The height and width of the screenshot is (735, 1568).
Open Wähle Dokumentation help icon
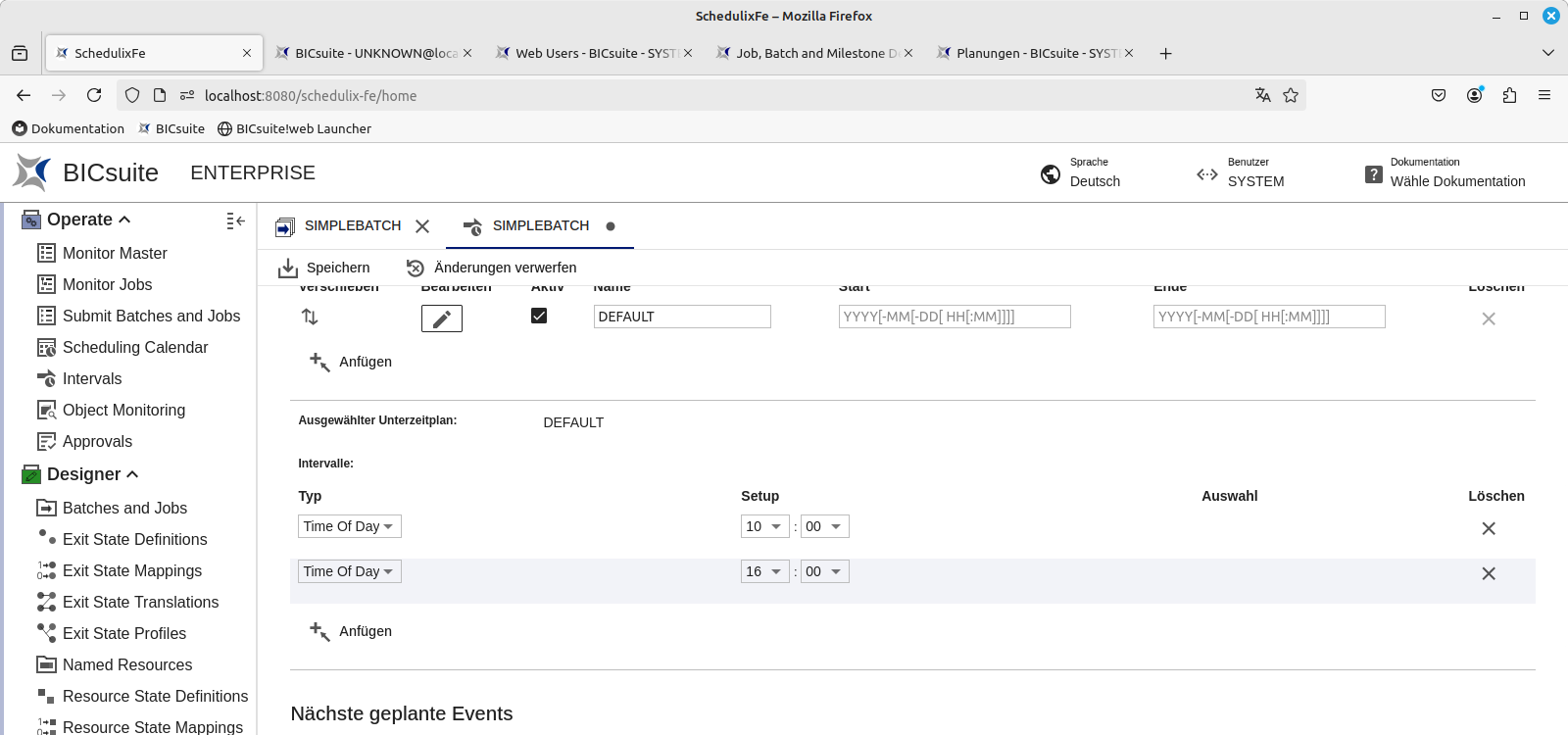(x=1374, y=173)
